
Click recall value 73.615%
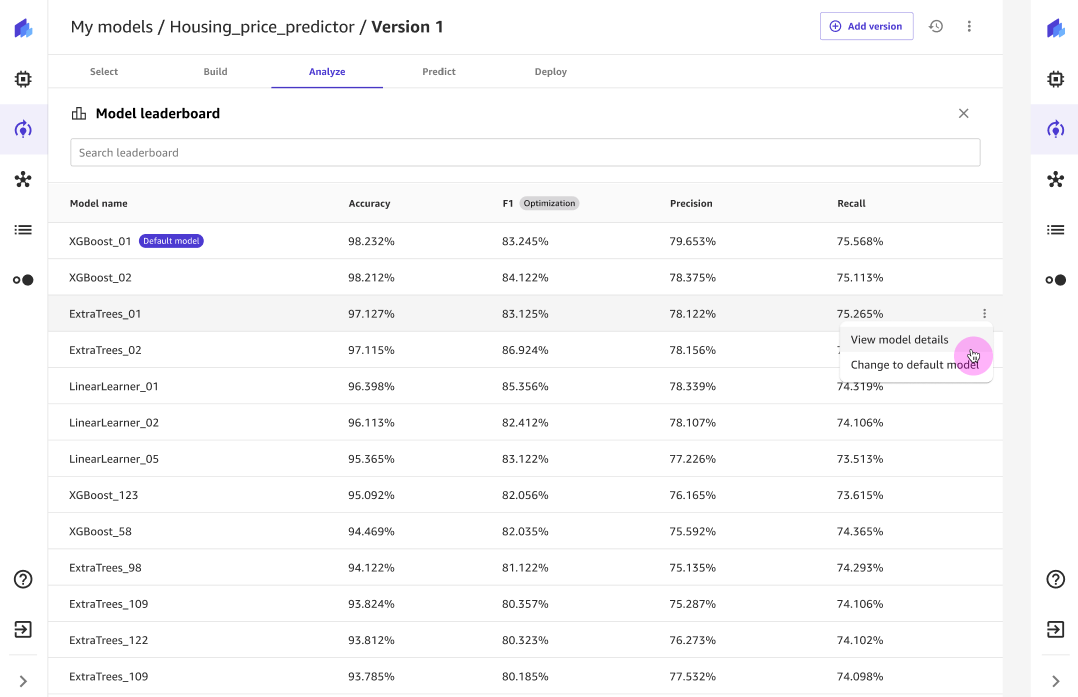pos(860,495)
